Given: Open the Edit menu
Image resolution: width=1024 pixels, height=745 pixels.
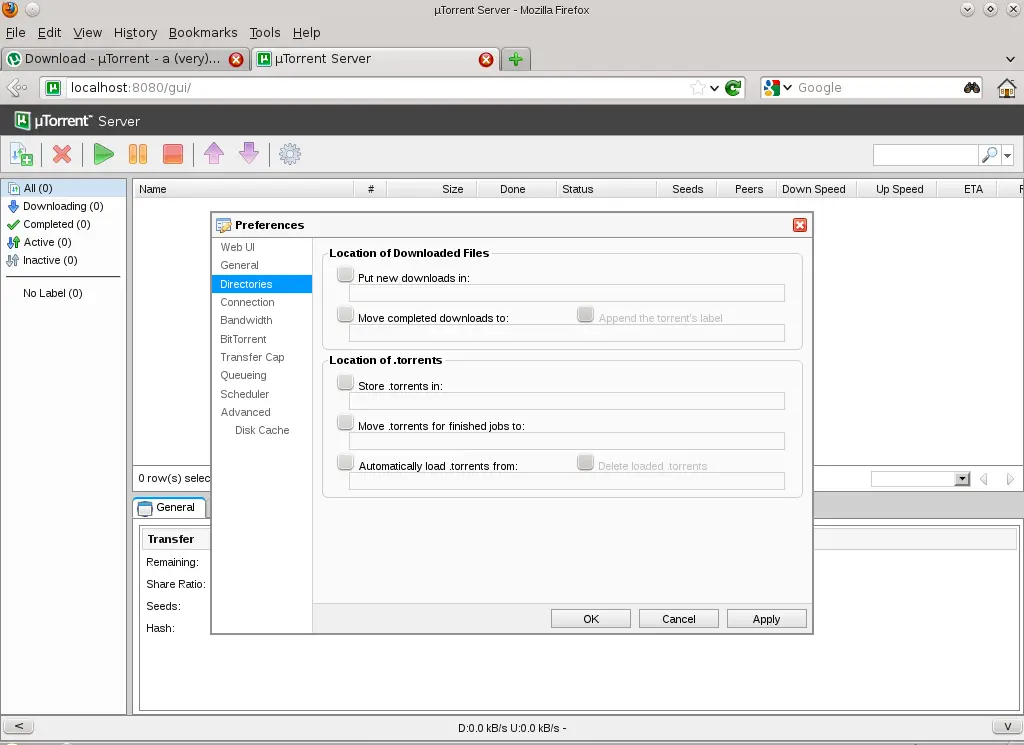Looking at the screenshot, I should point(50,33).
